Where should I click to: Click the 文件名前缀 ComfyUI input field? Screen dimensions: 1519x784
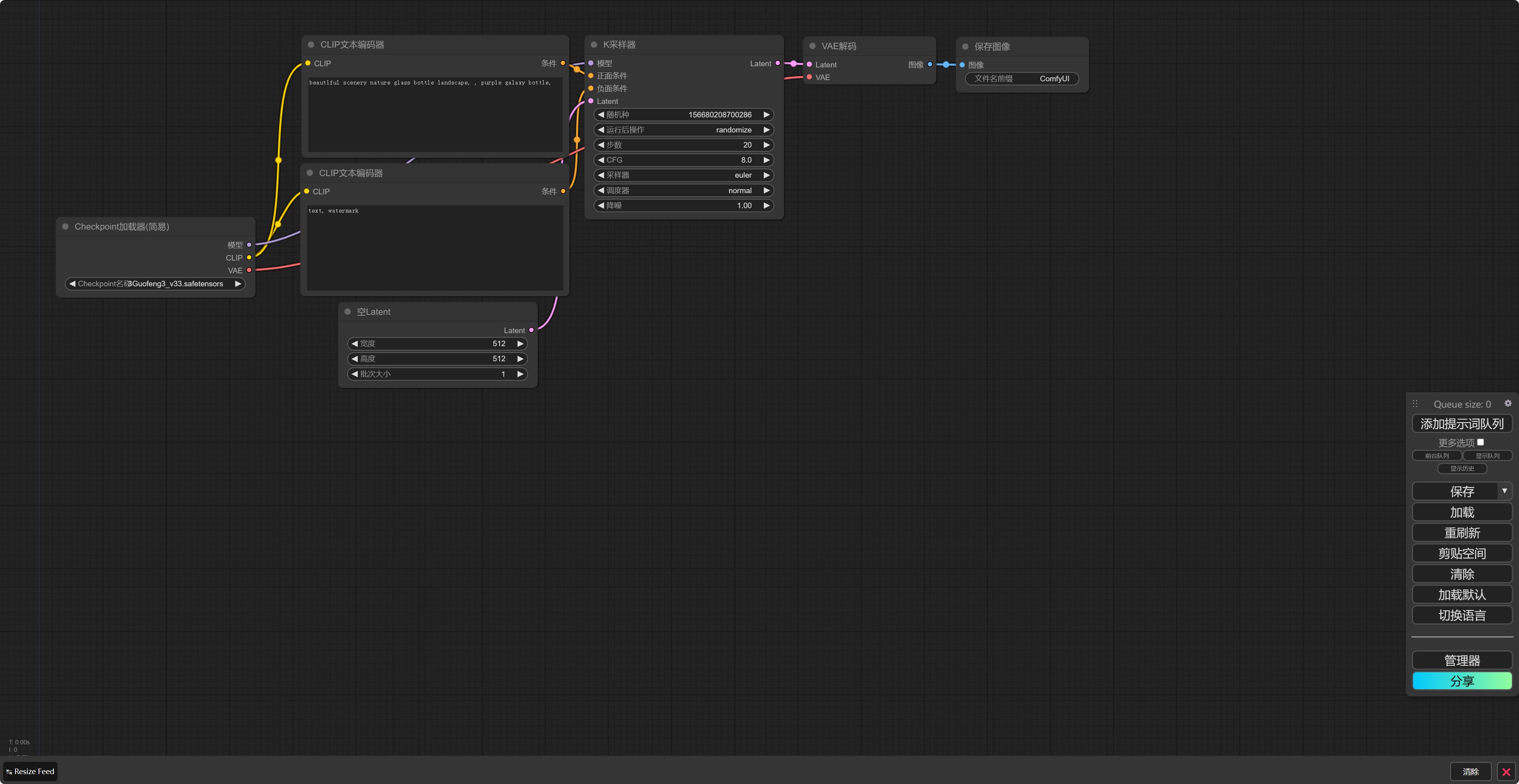[x=1021, y=79]
